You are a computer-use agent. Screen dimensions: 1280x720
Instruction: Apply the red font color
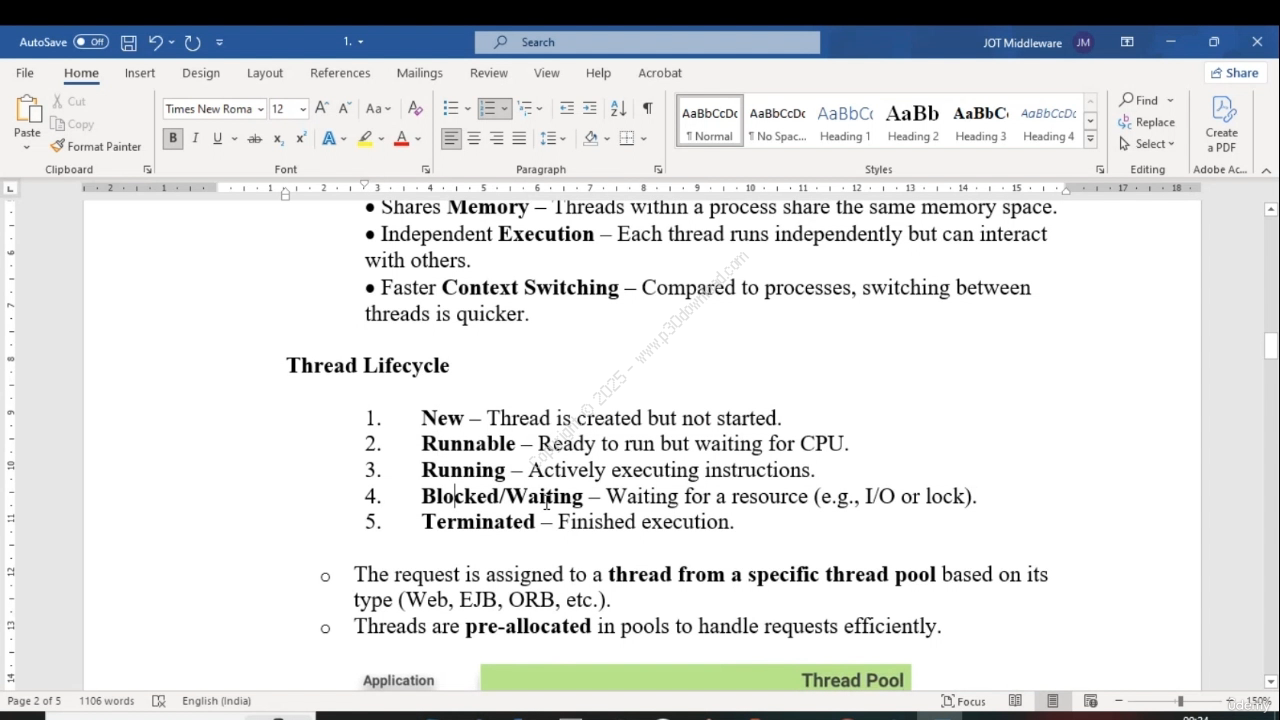point(402,138)
